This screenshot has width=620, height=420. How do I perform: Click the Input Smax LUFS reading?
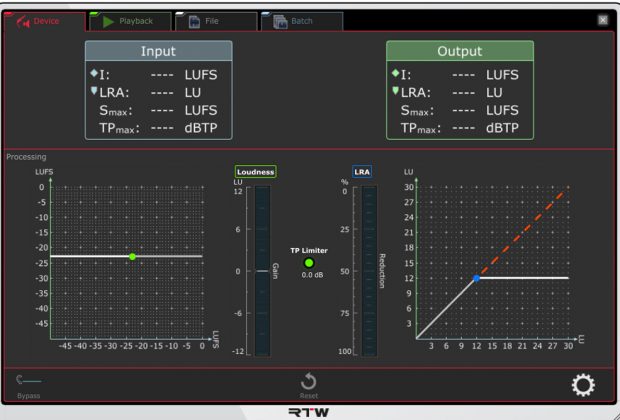pos(158,110)
